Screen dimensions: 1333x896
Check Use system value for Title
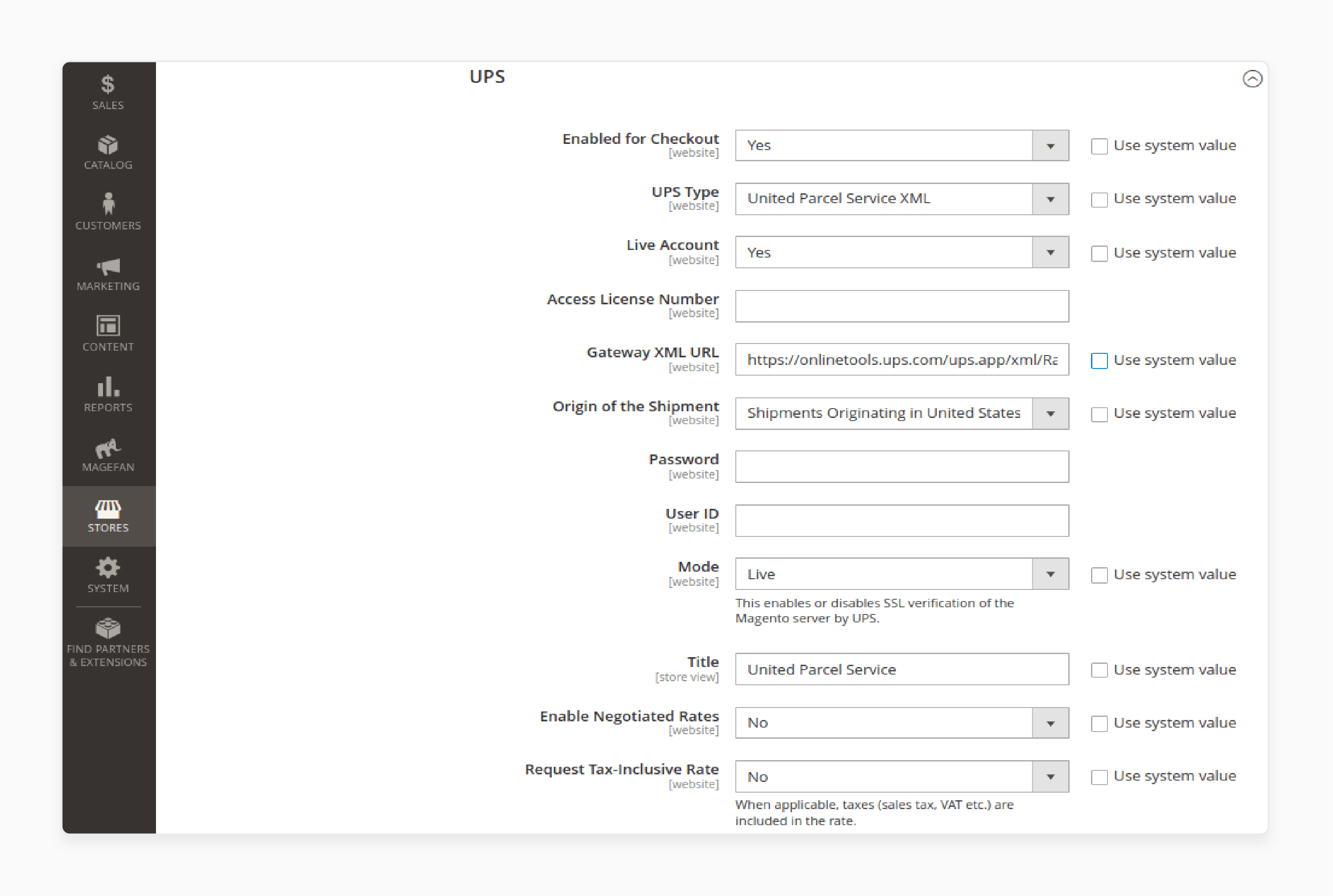click(x=1099, y=670)
